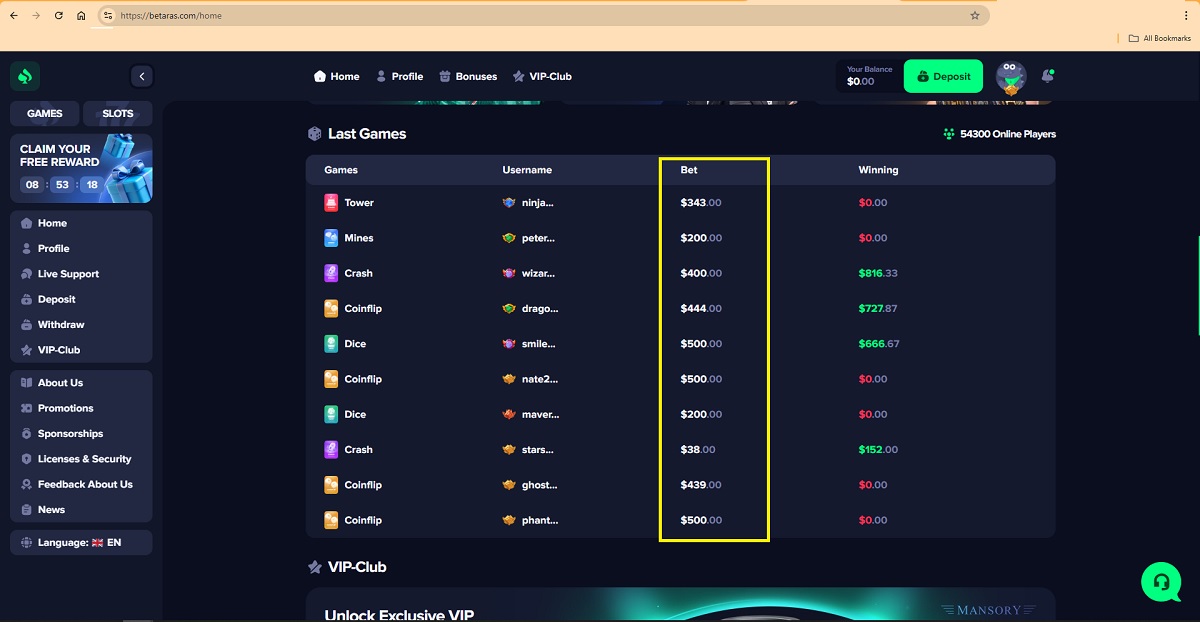Click the Tower game icon in Last Games
Viewport: 1200px width, 622px height.
(x=331, y=203)
